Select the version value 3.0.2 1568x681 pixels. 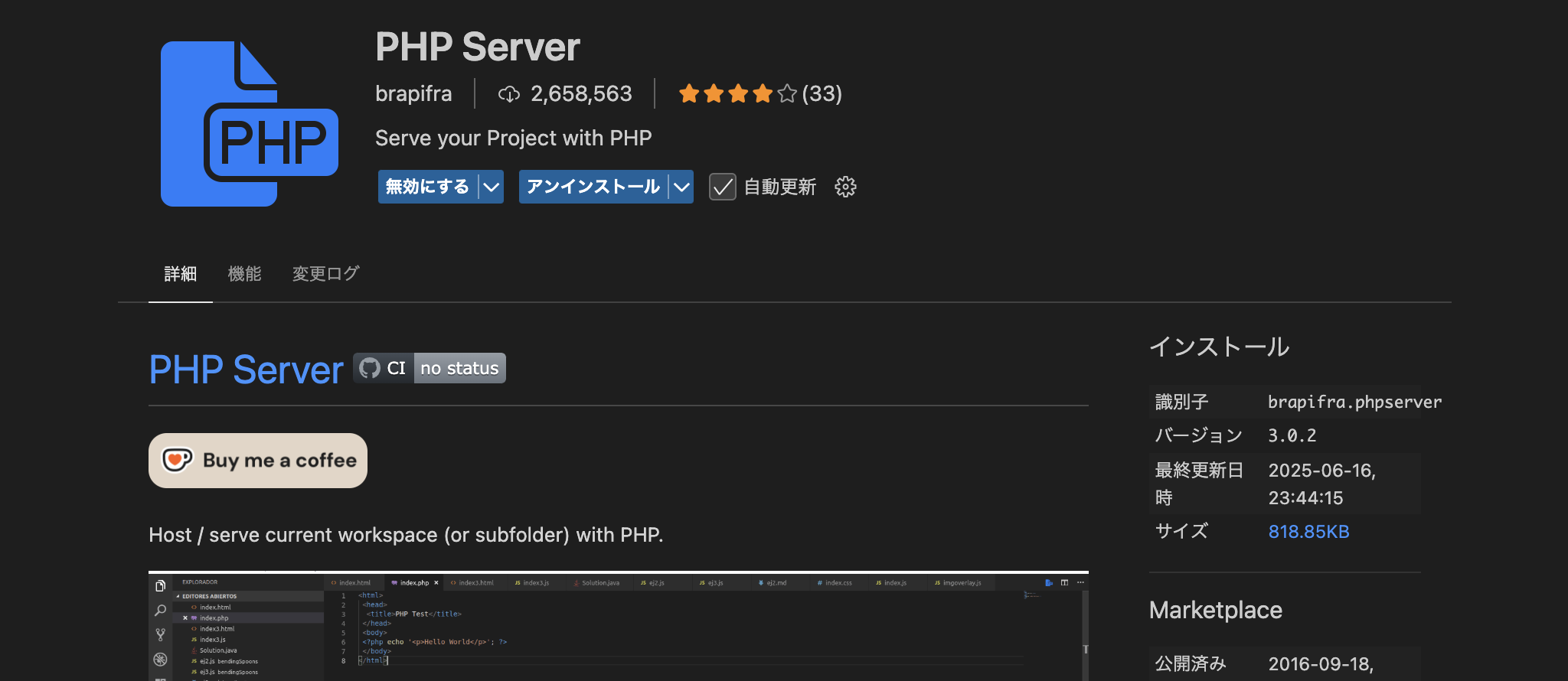point(1292,435)
